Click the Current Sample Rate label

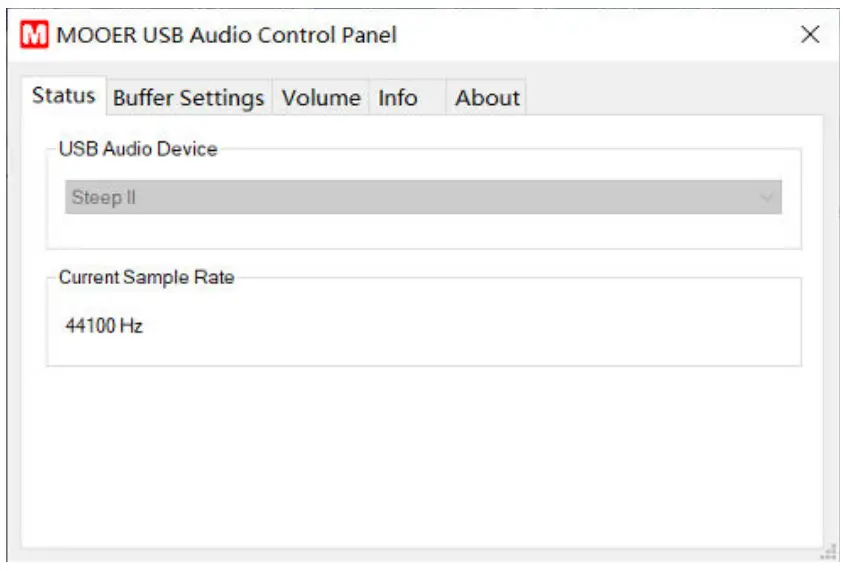(x=146, y=278)
